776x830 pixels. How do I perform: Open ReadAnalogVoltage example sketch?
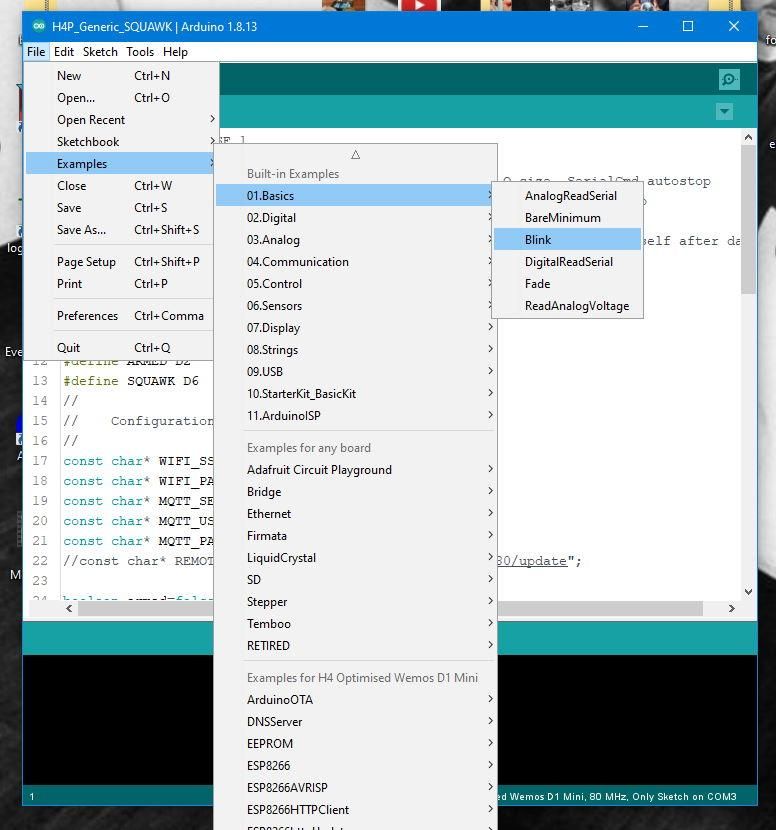click(567, 305)
